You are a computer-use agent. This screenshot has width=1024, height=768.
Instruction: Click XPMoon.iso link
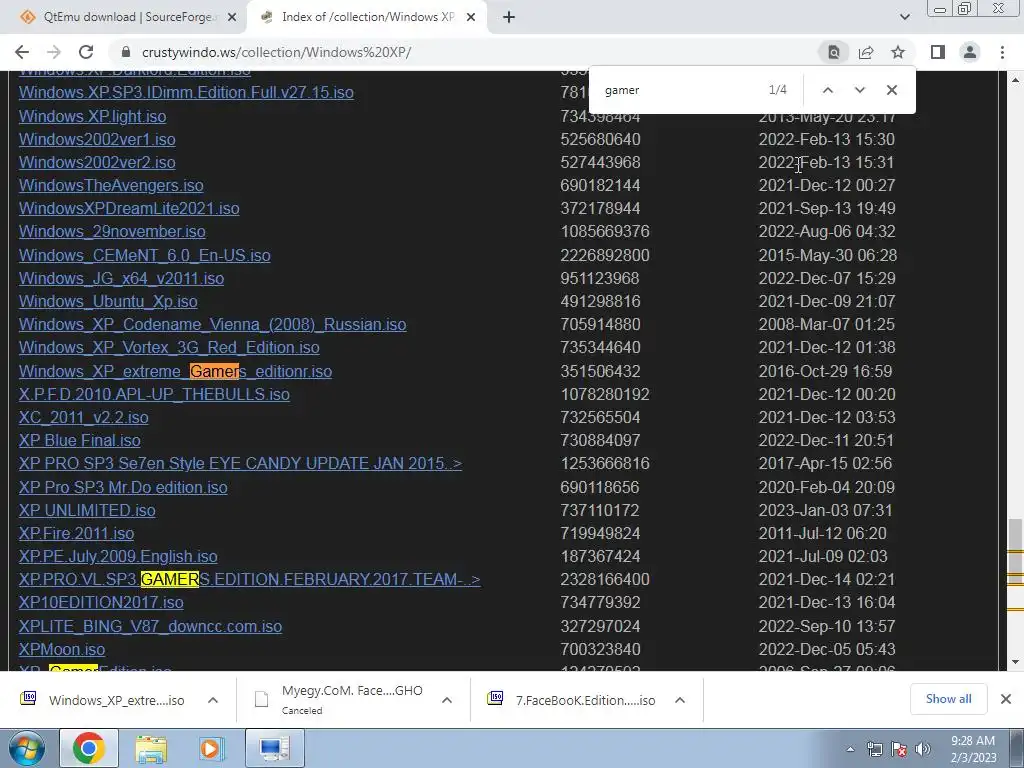coord(61,649)
